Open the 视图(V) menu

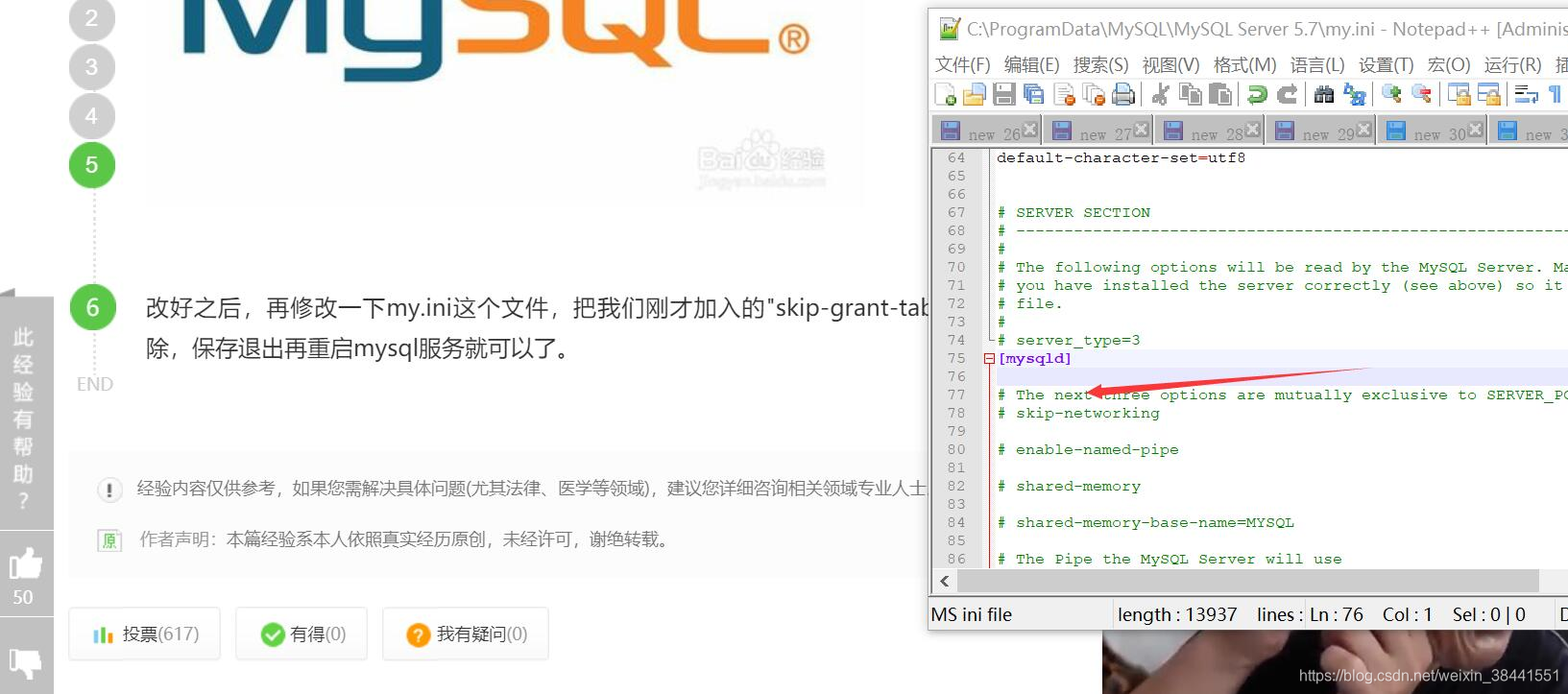(1170, 64)
